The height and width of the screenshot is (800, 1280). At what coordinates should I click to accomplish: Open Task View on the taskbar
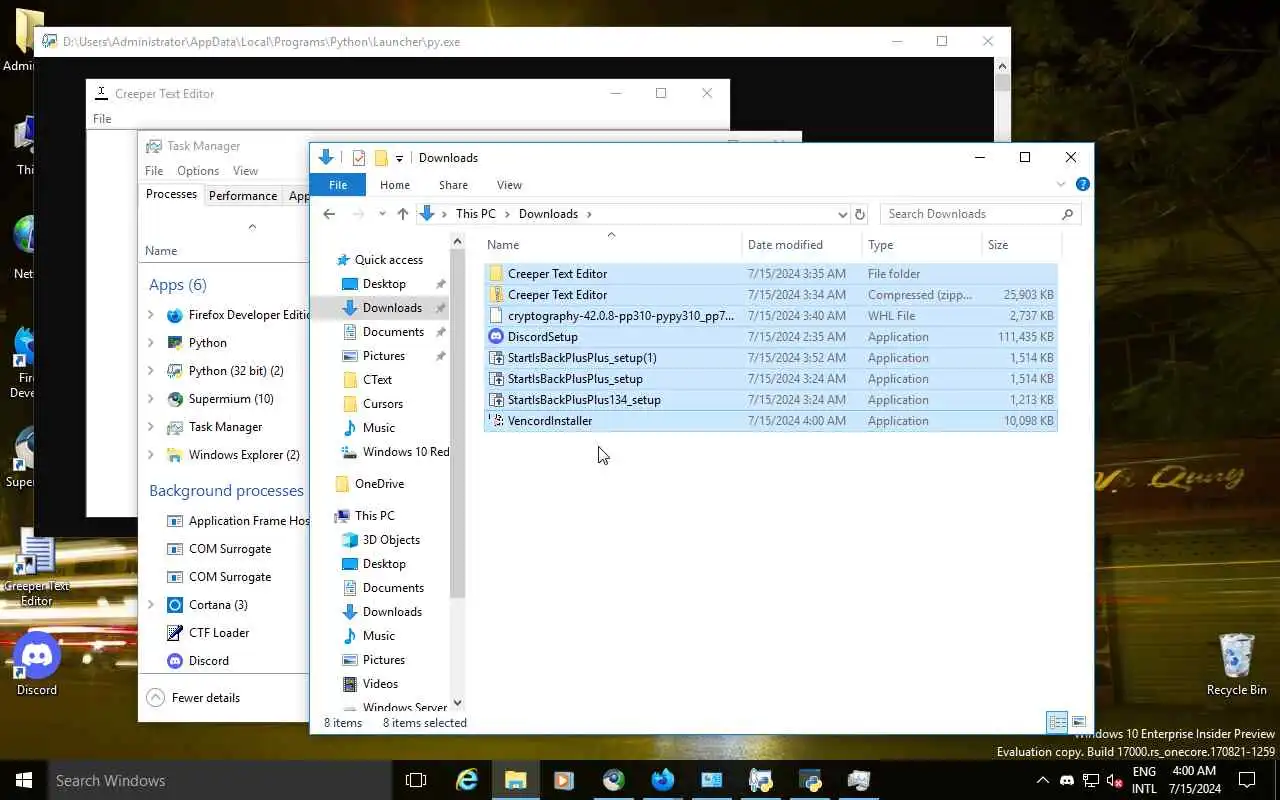click(x=416, y=780)
